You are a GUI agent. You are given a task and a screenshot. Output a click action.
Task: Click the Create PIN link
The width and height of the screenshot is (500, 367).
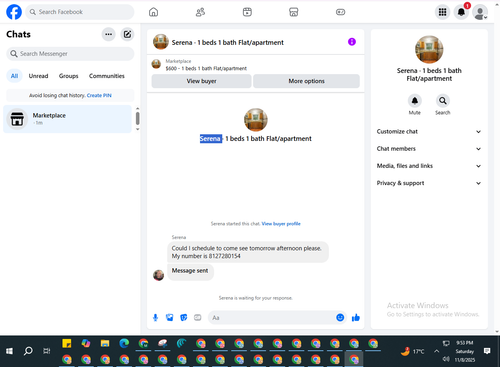tap(99, 95)
